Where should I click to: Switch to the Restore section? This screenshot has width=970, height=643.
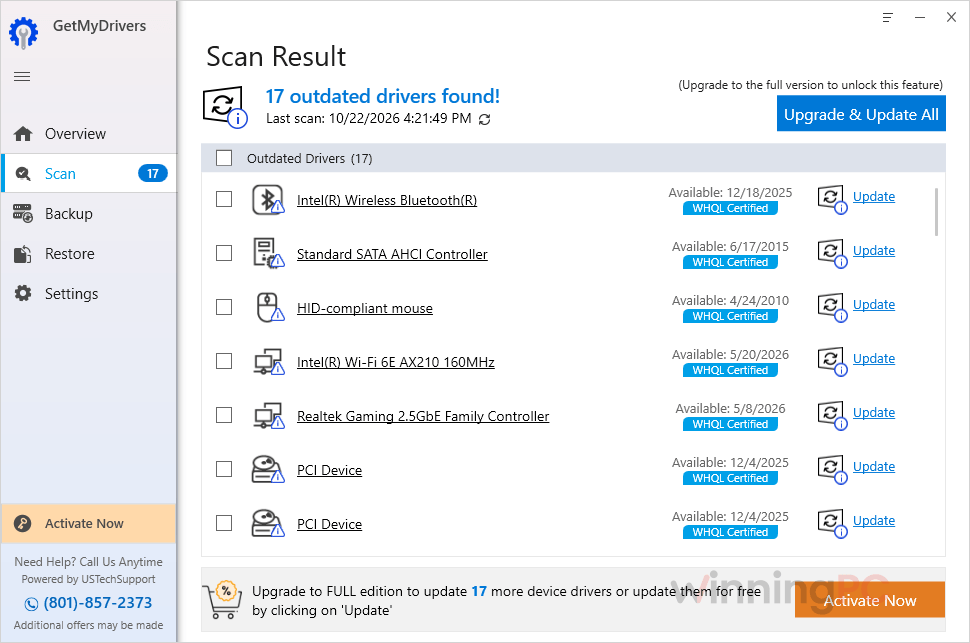coord(88,254)
